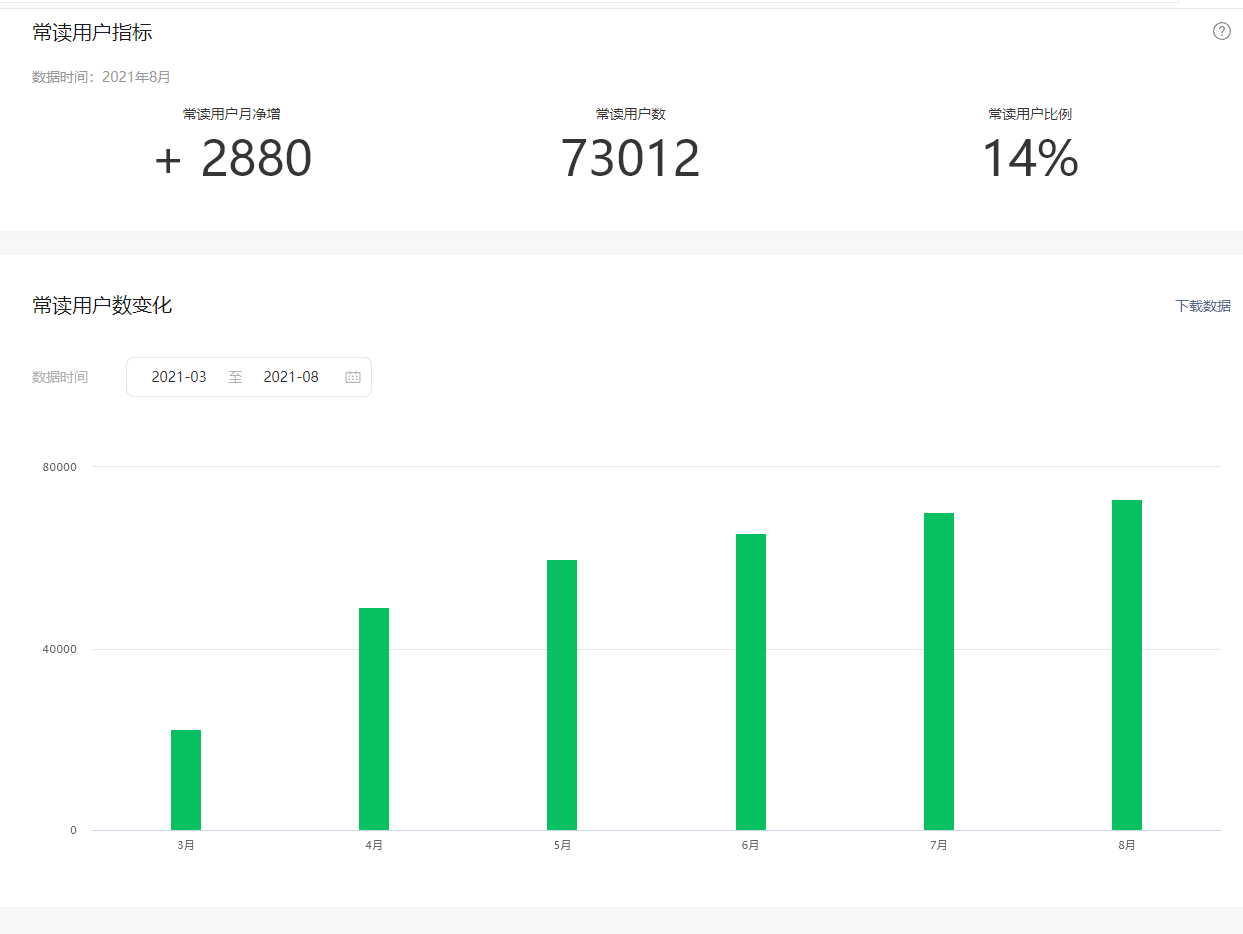Select the 40000 y-axis label

(59, 649)
